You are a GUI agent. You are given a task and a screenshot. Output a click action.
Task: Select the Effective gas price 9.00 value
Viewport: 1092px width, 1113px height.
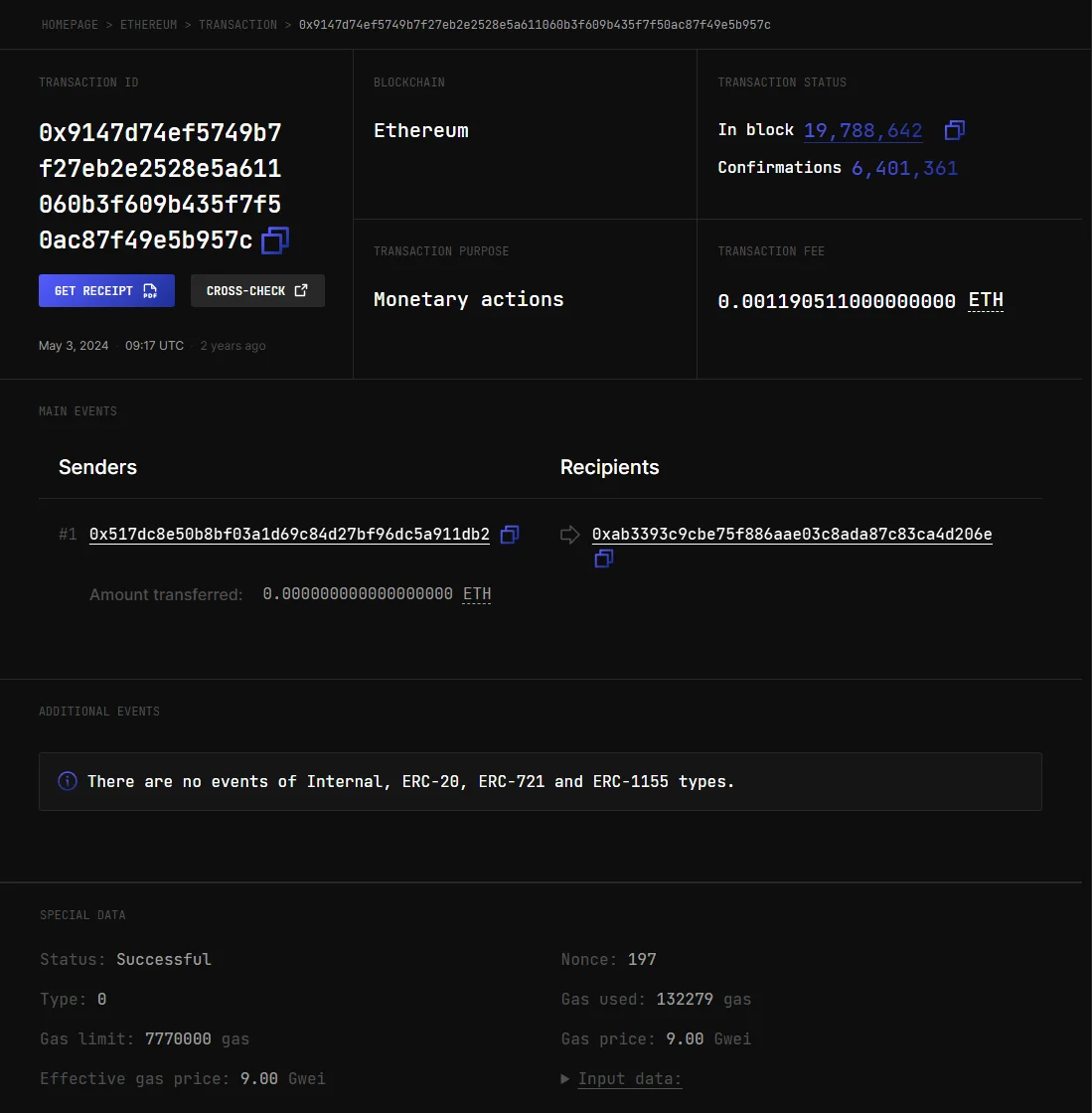pos(259,1079)
